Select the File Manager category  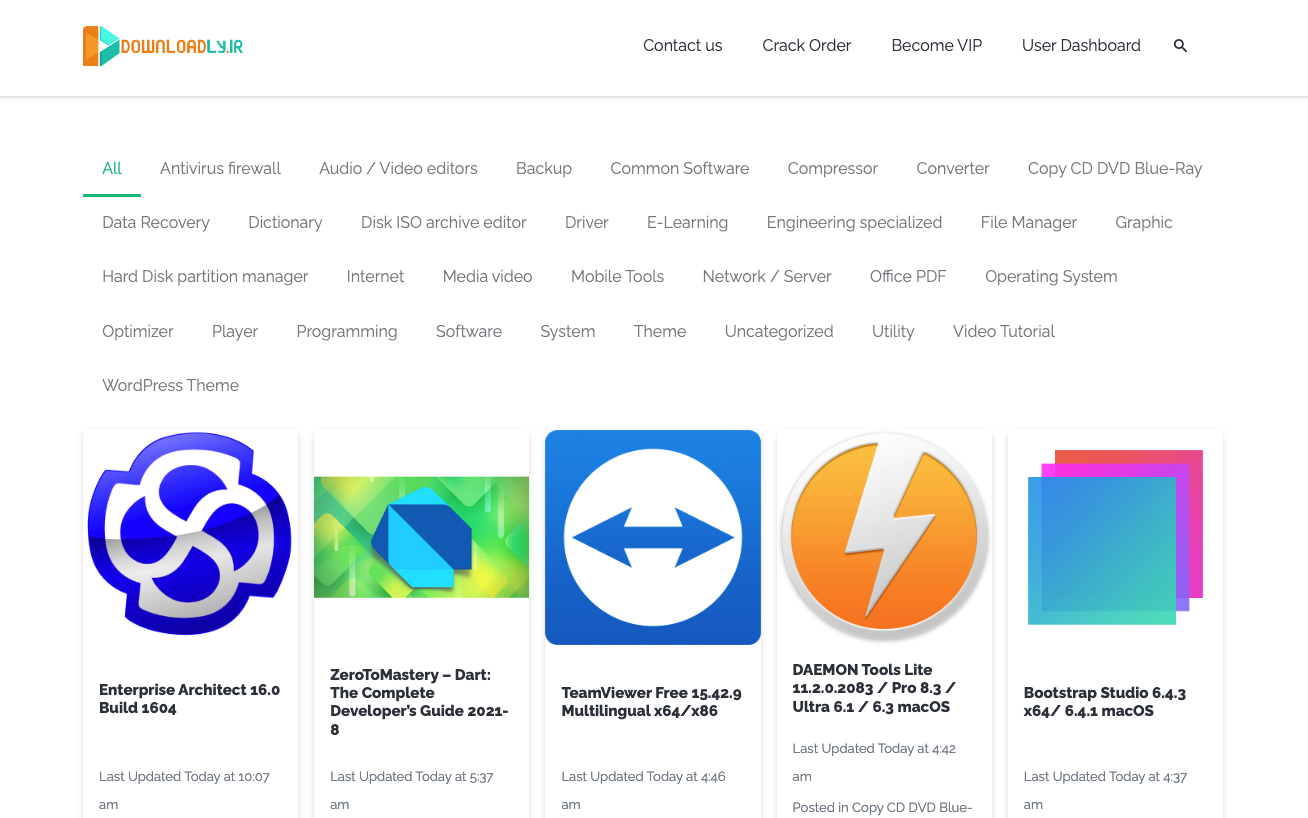(x=1029, y=222)
